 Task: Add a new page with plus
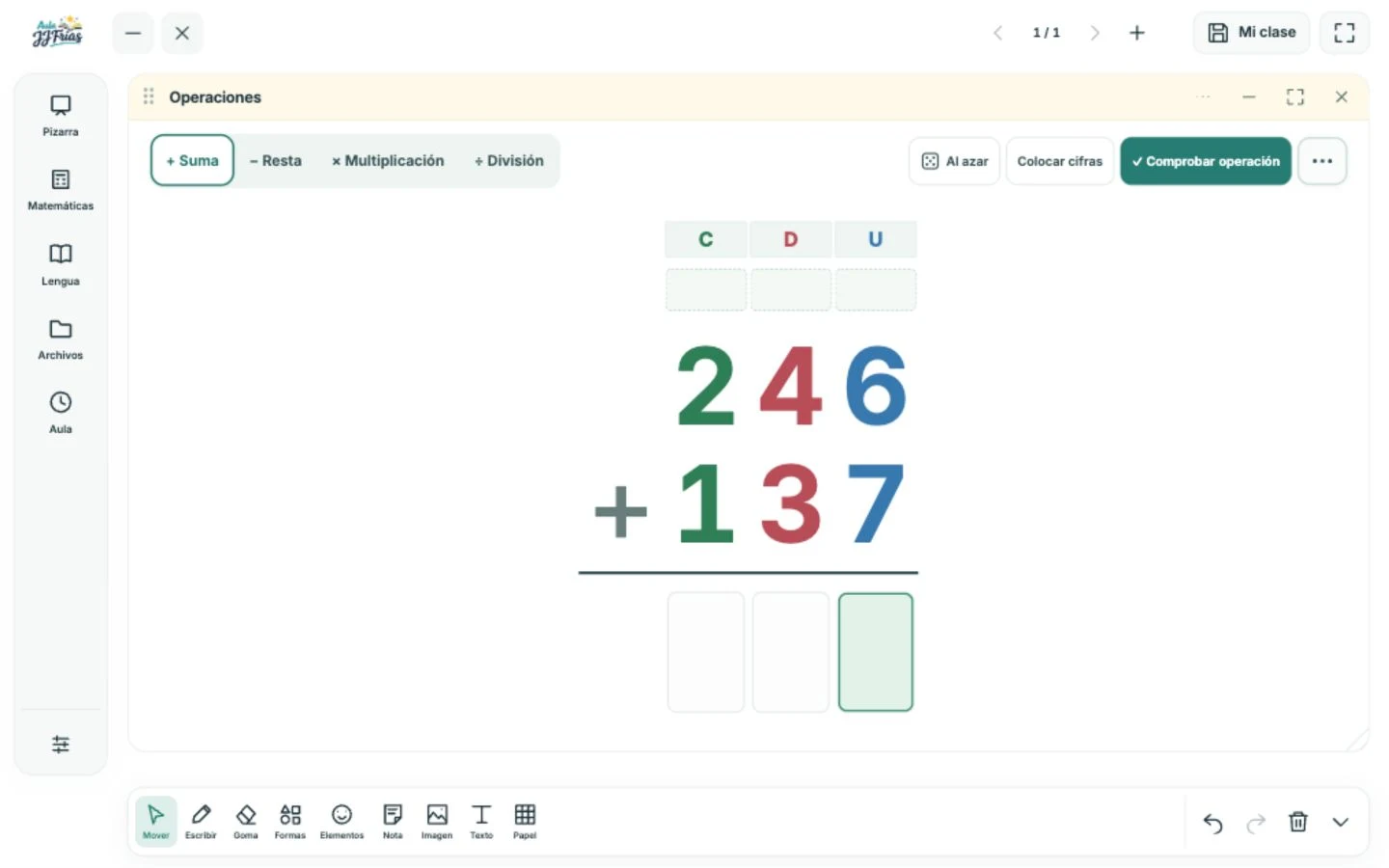[x=1137, y=33]
